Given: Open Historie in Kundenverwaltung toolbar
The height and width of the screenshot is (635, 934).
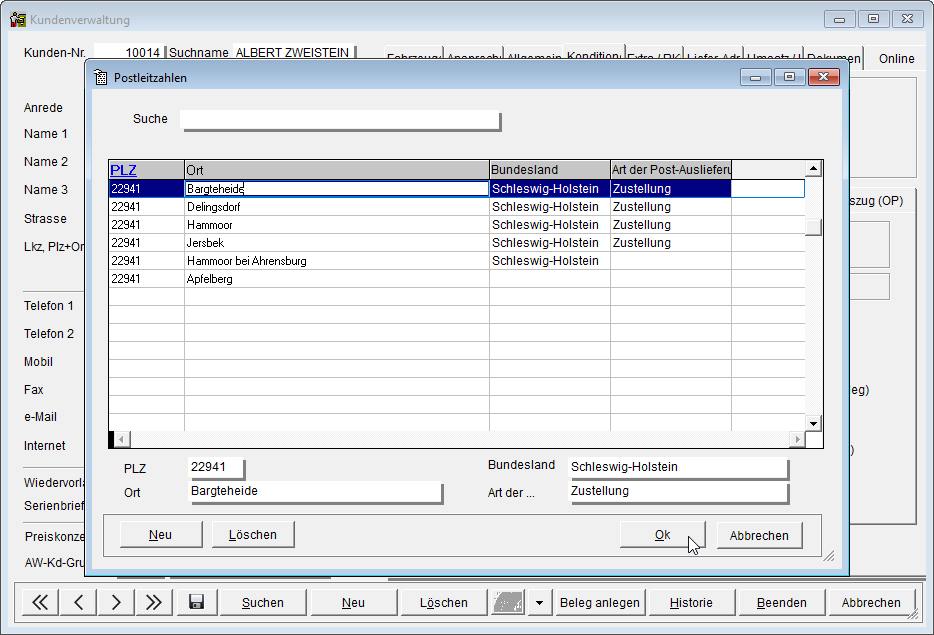Looking at the screenshot, I should [x=691, y=602].
